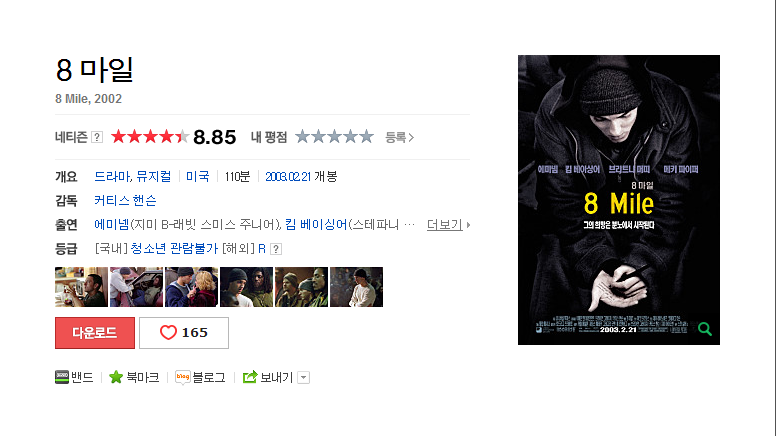Set my rating with the fifth gray star
The height and width of the screenshot is (436, 776).
pyautogui.click(x=366, y=137)
